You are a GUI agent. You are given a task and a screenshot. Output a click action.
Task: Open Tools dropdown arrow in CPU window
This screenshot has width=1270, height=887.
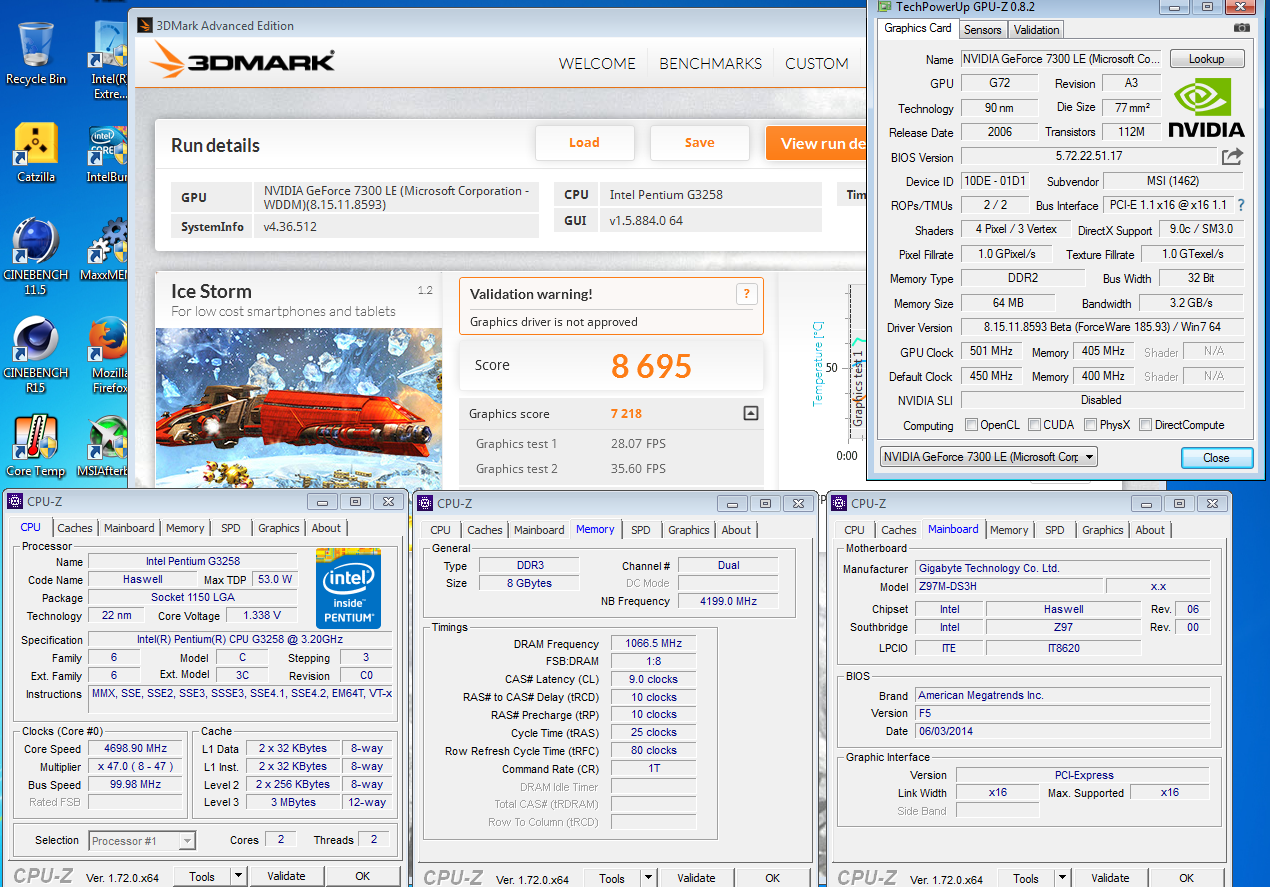coord(237,876)
